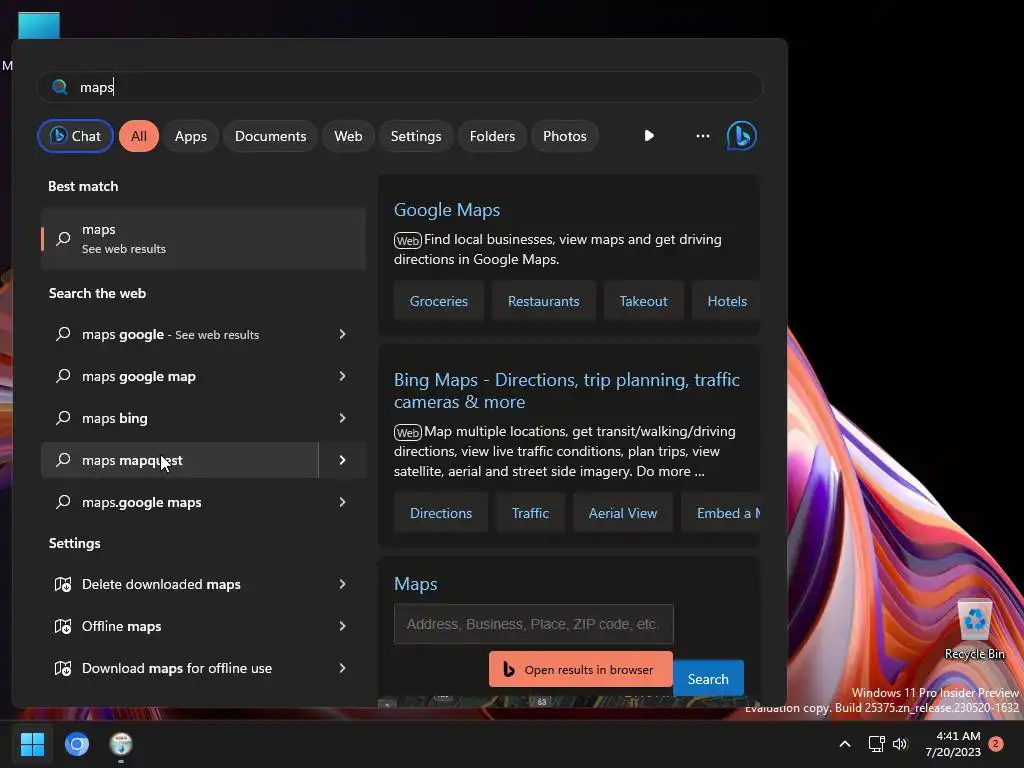Show more filter tabs with play arrow
This screenshot has height=768, width=1024.
click(648, 136)
